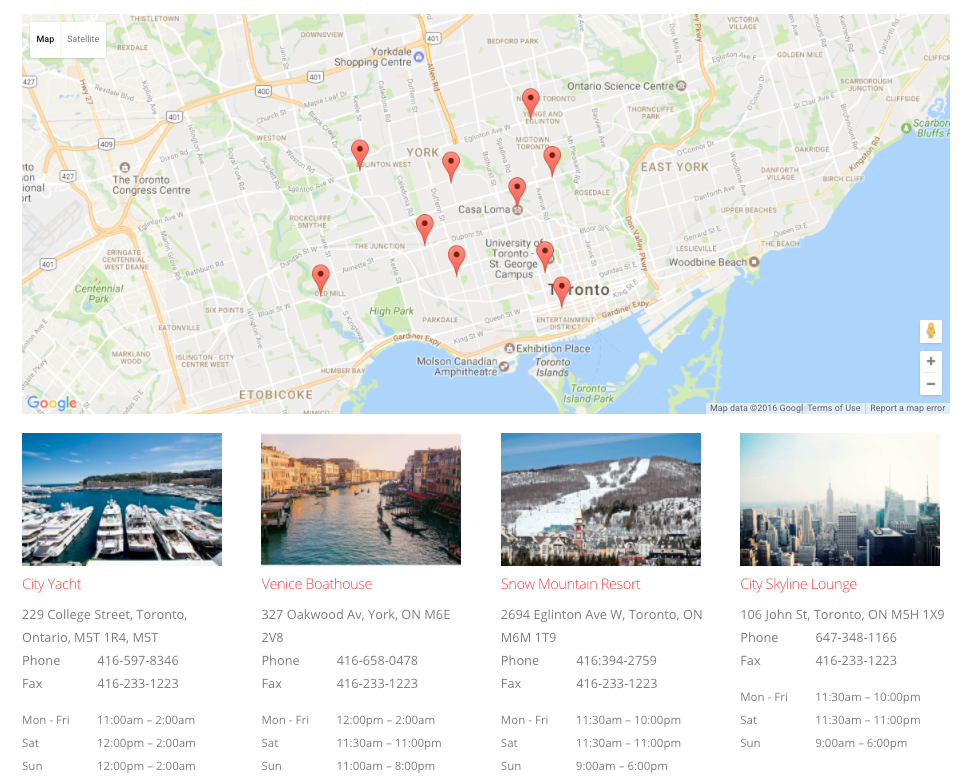Click Map data ©2016 Google text
976x784 pixels.
click(x=756, y=408)
